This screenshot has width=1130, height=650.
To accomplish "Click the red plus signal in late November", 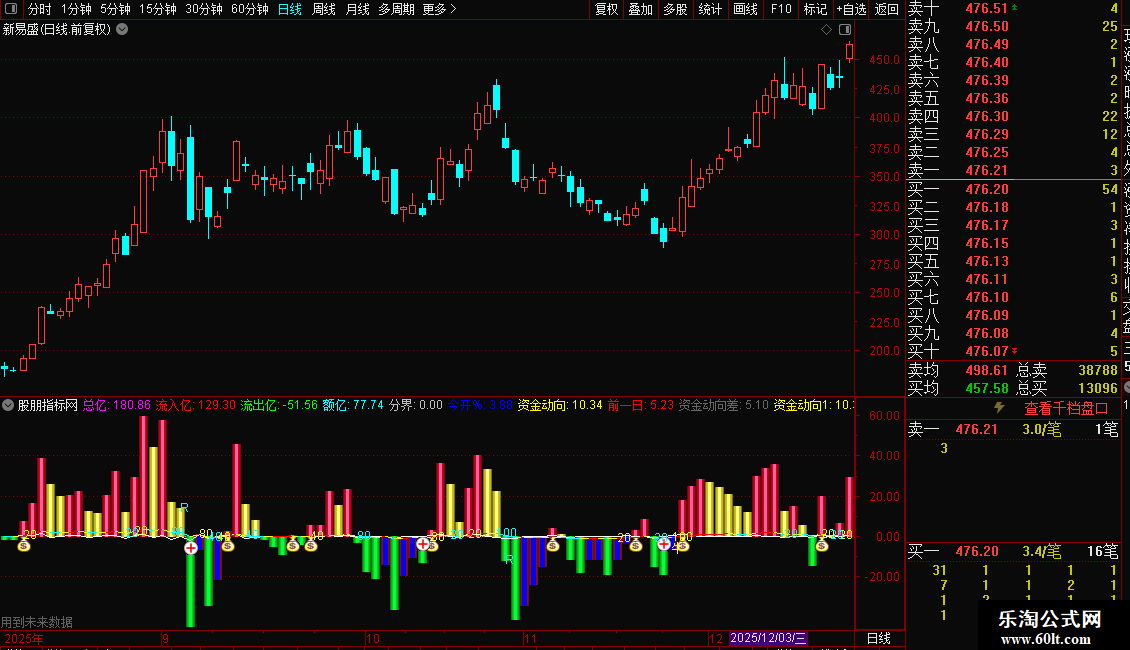I will (x=664, y=544).
